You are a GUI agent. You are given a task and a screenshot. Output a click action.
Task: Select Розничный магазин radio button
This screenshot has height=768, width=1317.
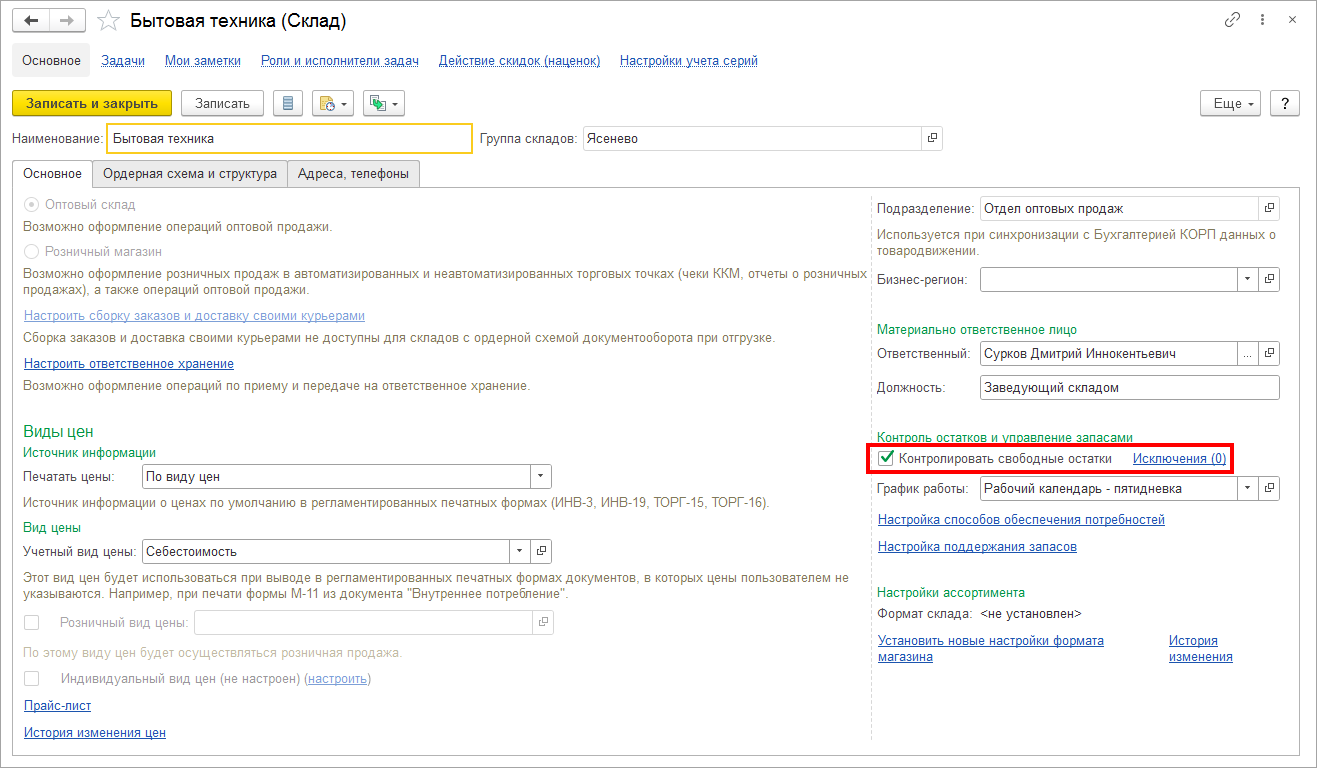tap(32, 251)
